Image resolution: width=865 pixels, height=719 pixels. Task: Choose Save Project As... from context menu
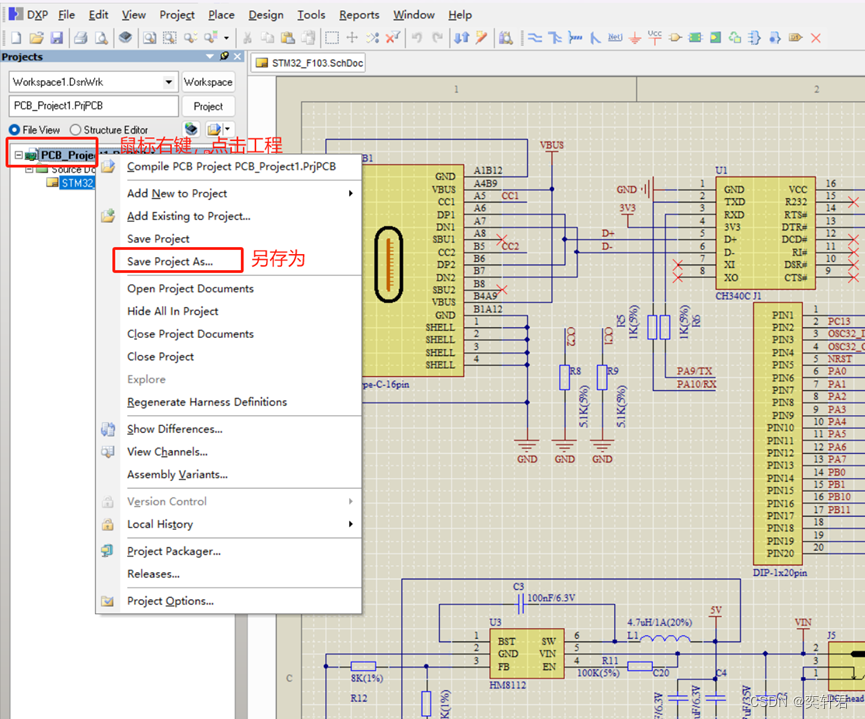pos(170,261)
